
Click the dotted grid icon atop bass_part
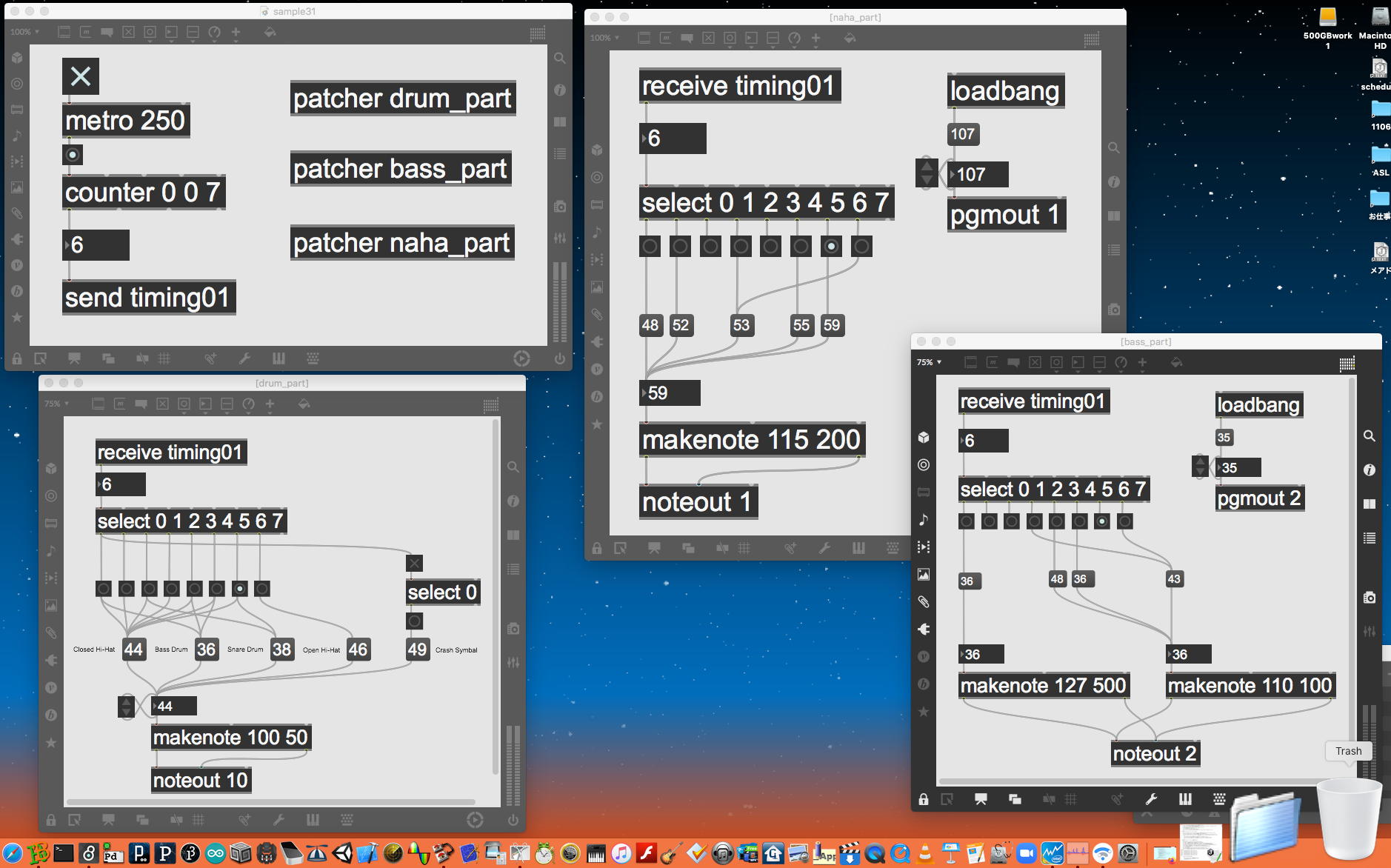1347,363
